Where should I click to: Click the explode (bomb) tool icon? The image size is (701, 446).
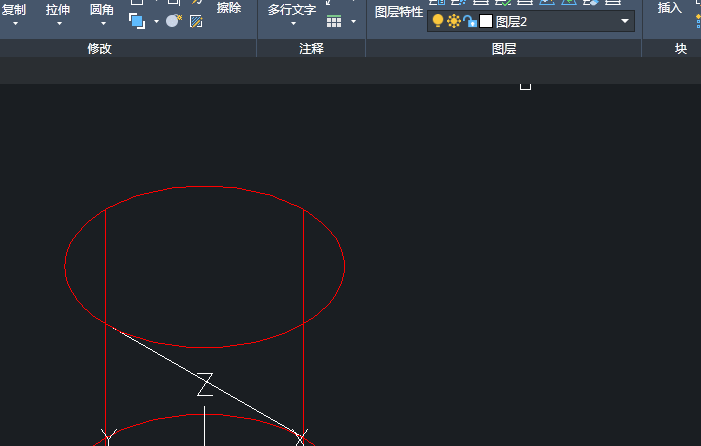pyautogui.click(x=173, y=21)
